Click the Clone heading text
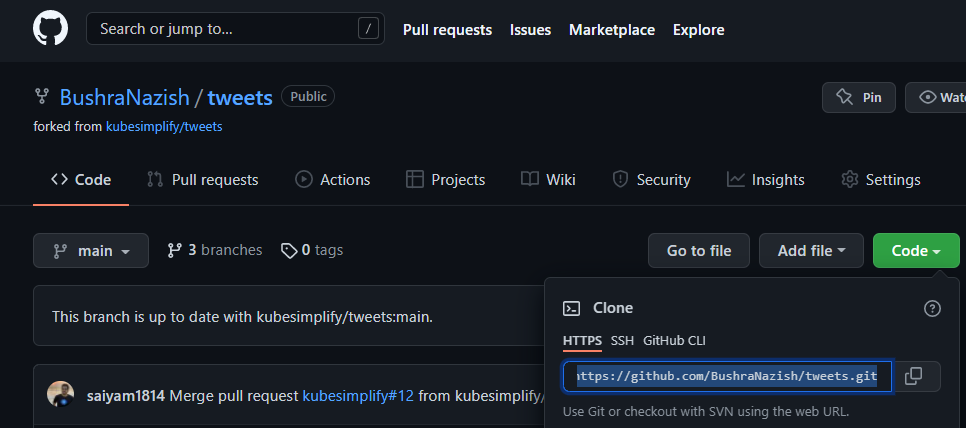 point(613,308)
